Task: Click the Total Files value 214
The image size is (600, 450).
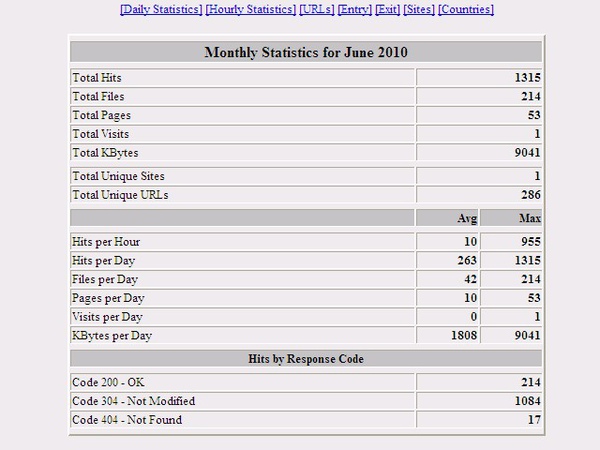Action: [x=531, y=96]
